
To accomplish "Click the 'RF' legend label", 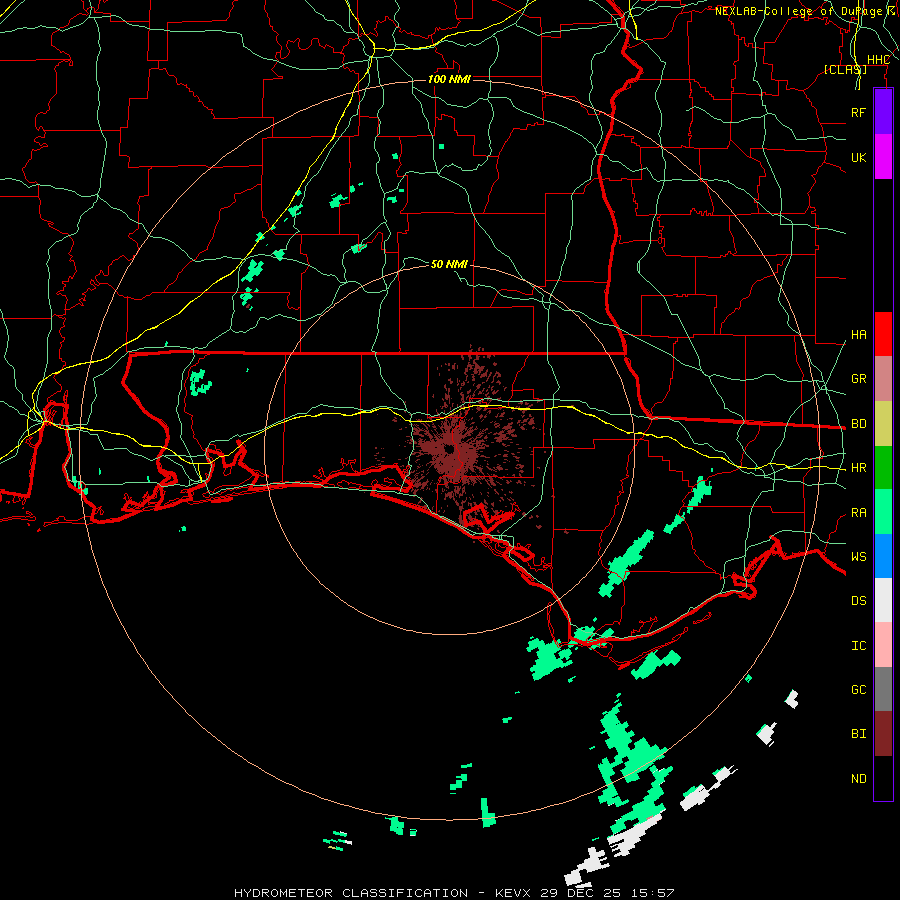I will [858, 112].
